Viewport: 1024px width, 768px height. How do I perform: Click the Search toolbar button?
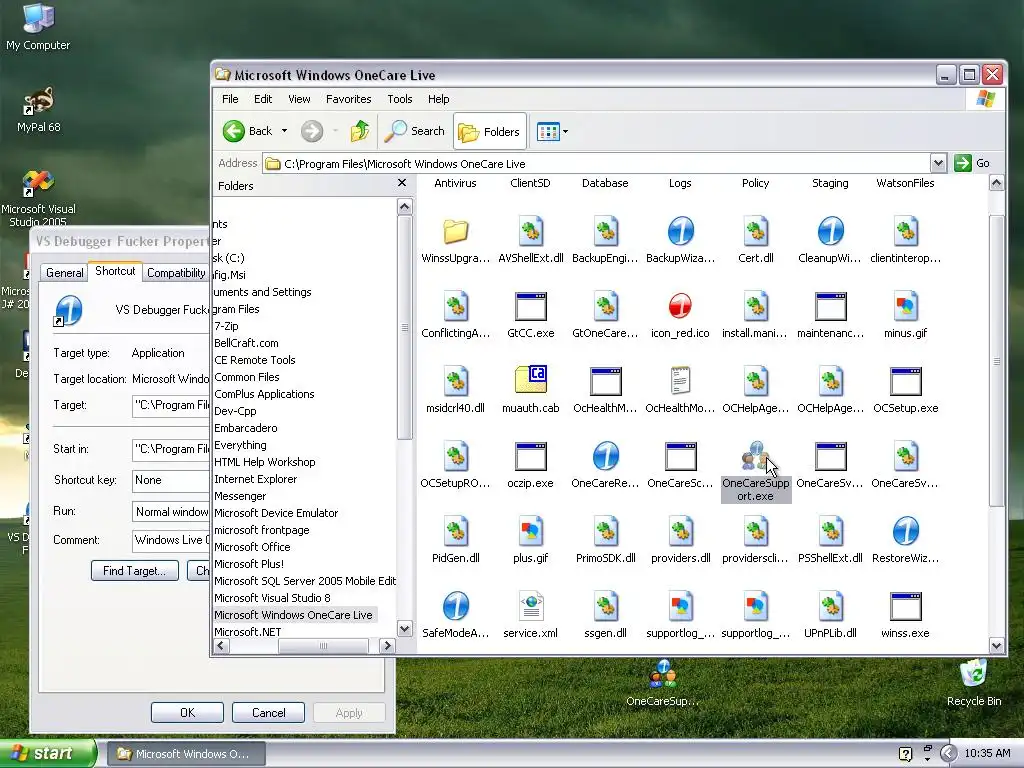coord(415,131)
